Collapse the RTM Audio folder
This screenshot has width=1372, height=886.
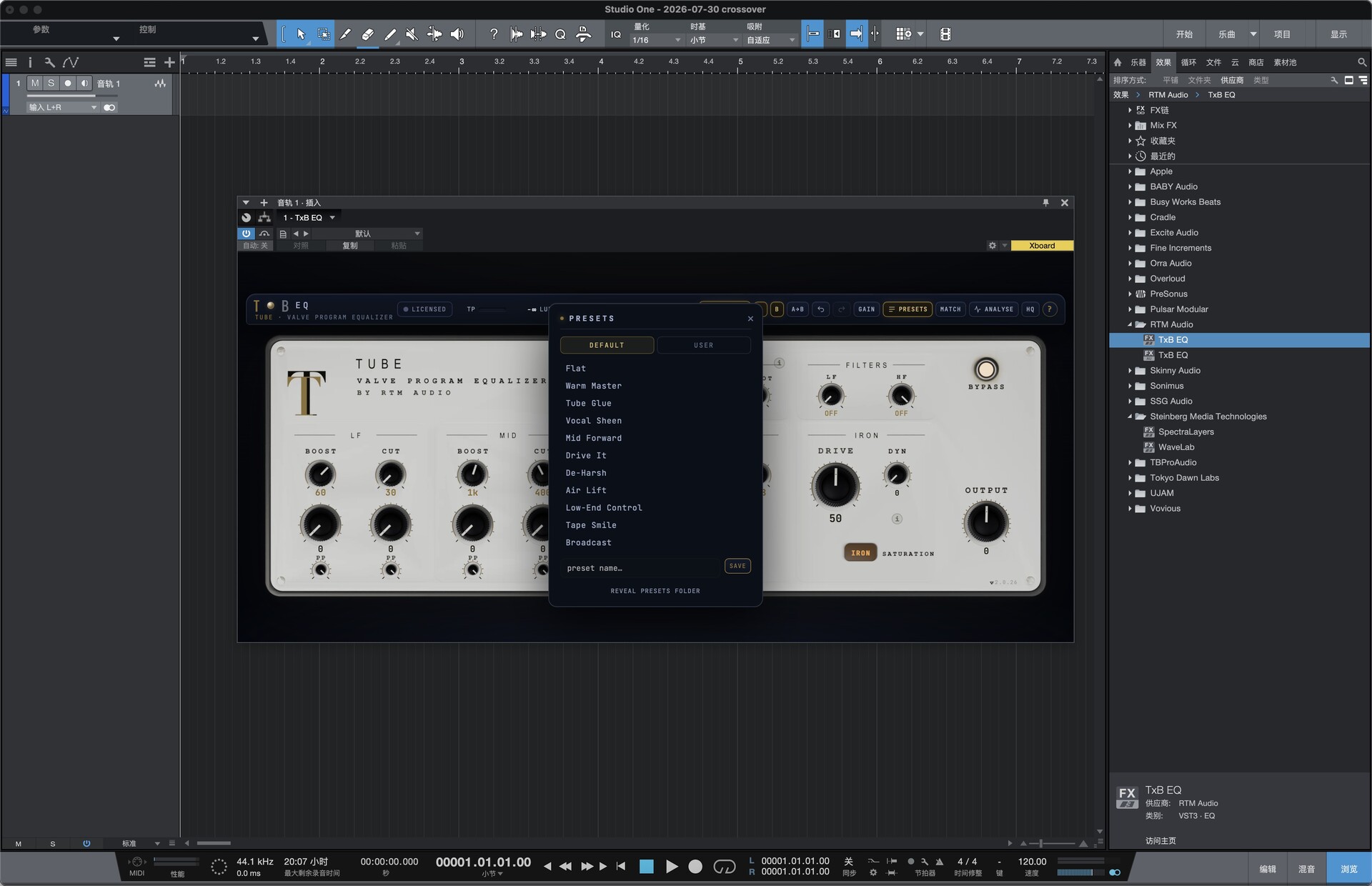[x=1130, y=324]
